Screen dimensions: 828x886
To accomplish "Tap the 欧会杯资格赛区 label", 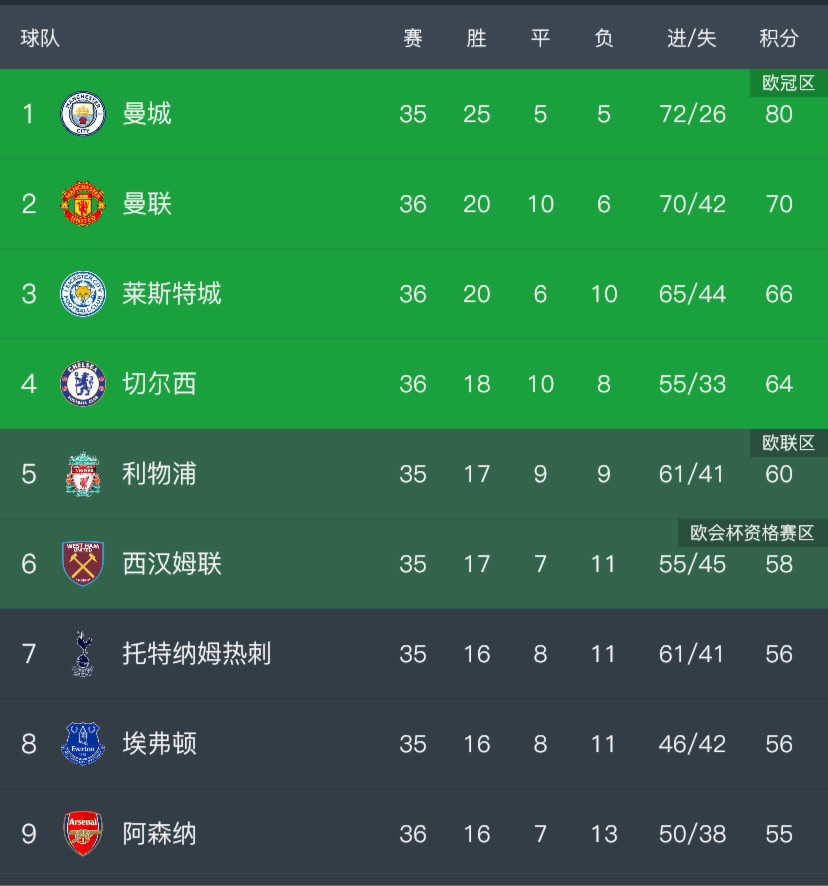I will pos(752,533).
